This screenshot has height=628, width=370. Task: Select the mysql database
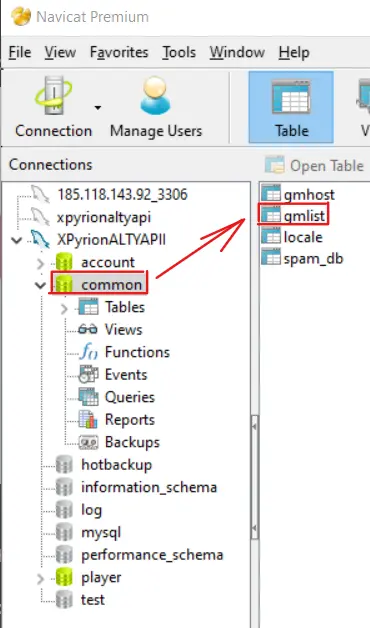point(101,532)
